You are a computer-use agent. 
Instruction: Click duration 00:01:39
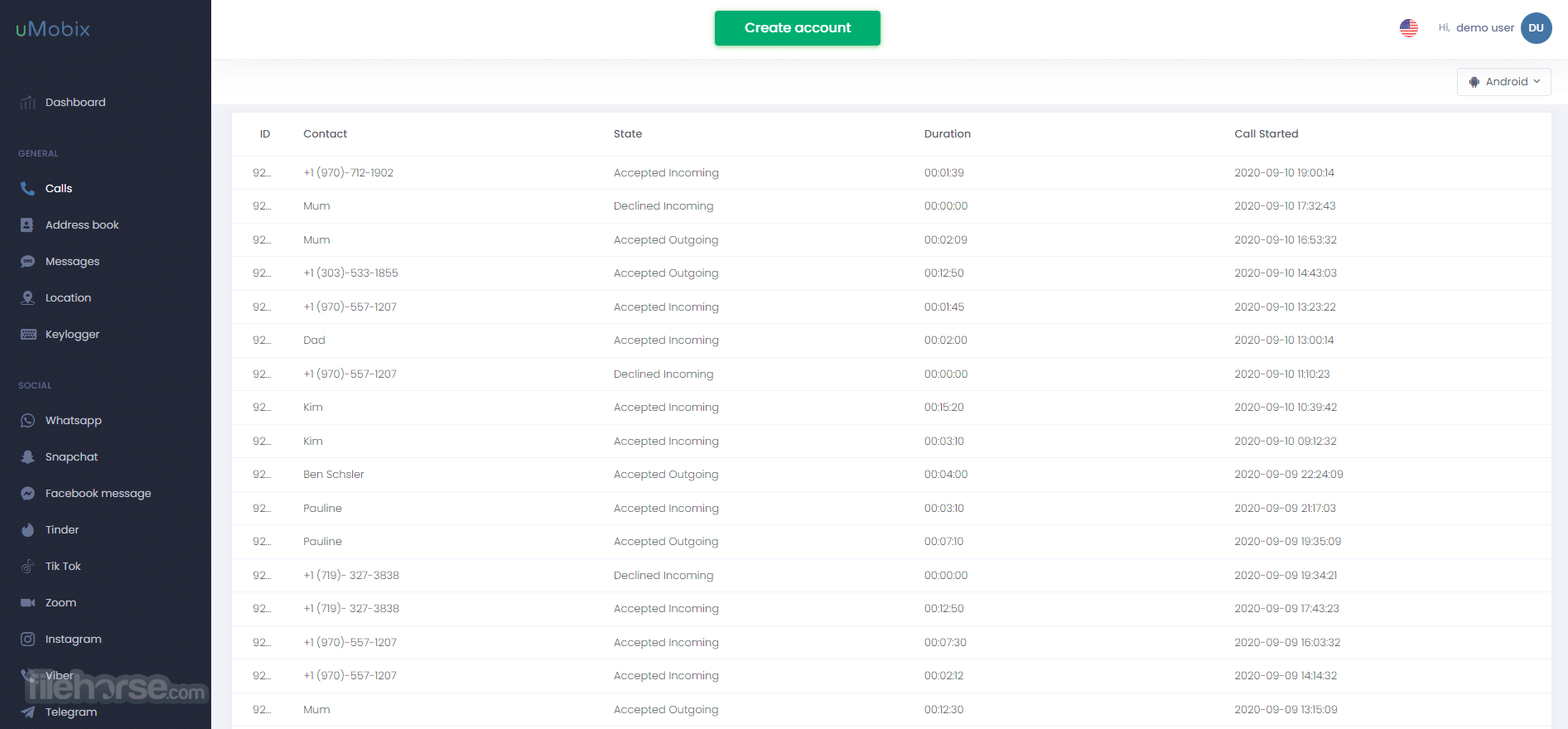click(943, 172)
